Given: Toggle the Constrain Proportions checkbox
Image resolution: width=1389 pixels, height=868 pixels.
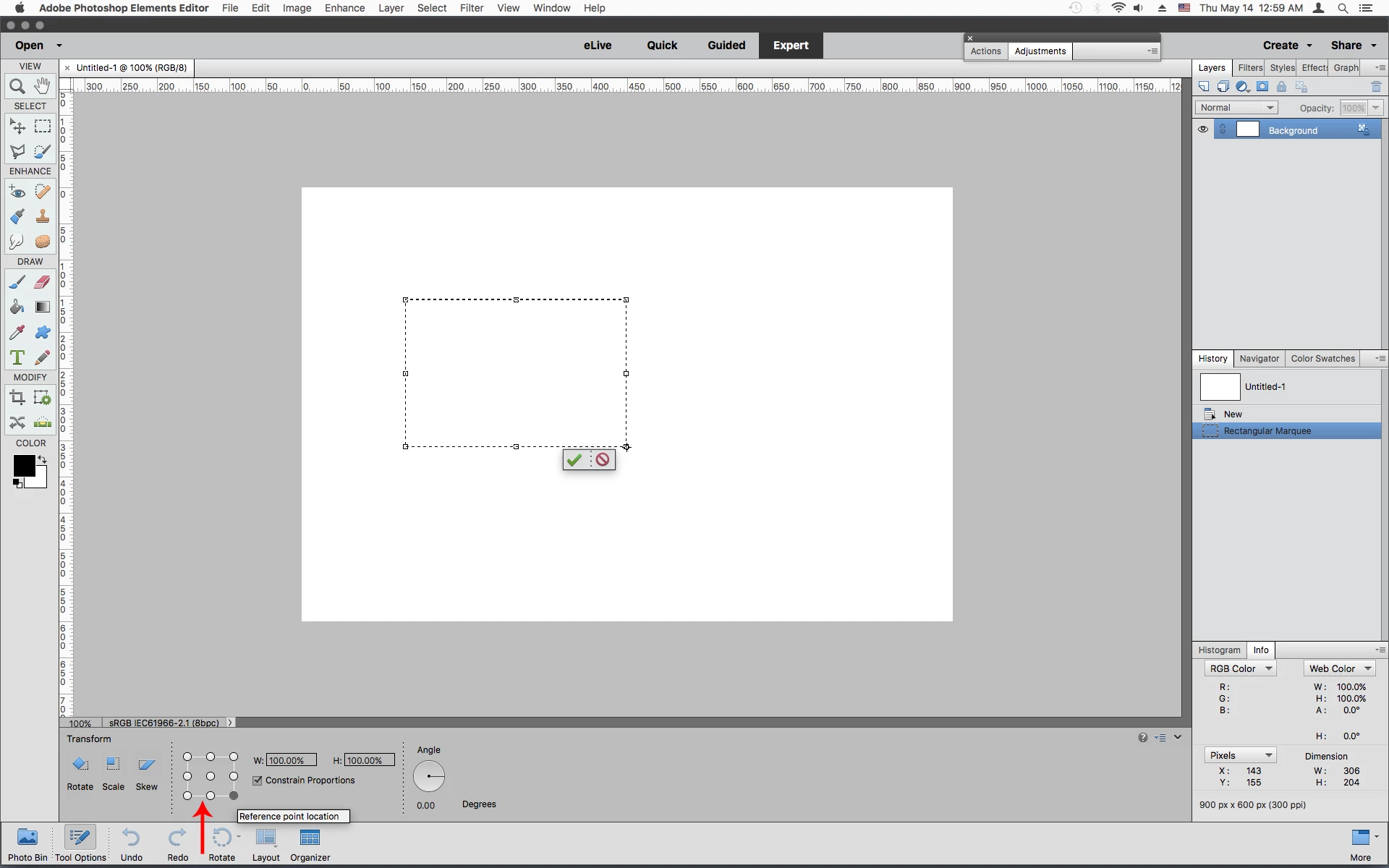Looking at the screenshot, I should (x=258, y=780).
